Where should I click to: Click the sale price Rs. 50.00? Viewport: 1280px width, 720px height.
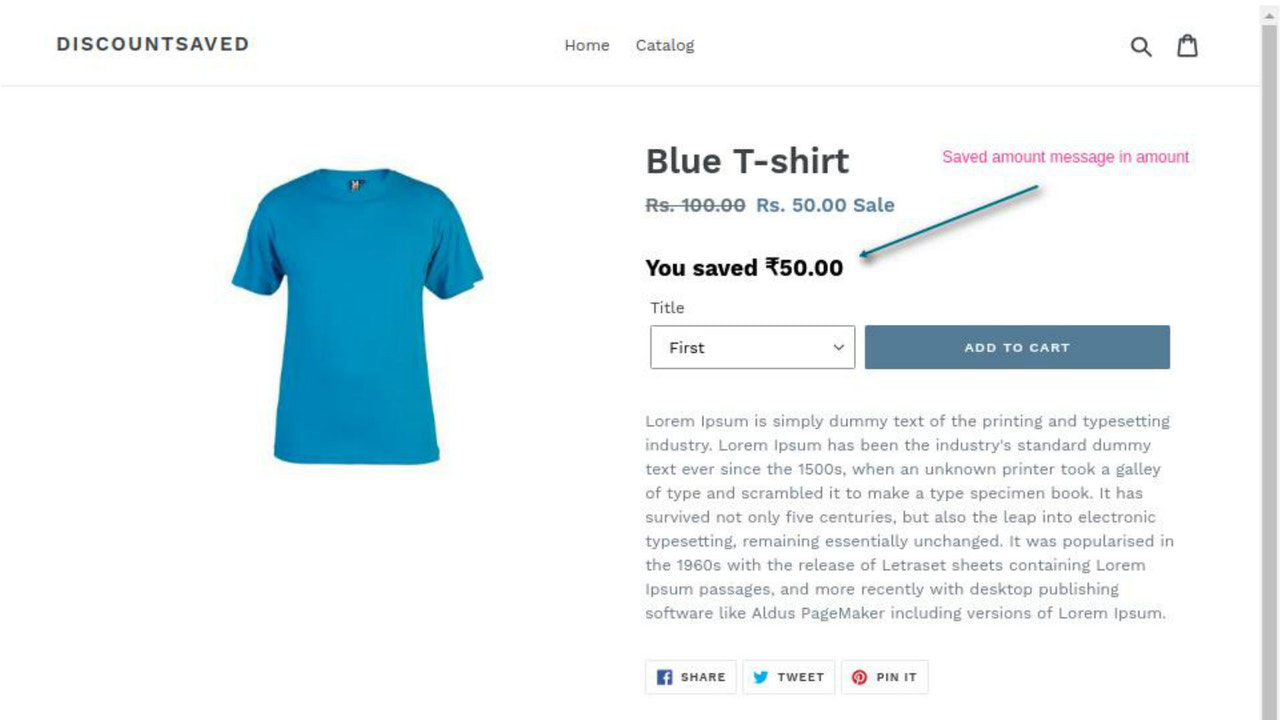click(x=802, y=205)
